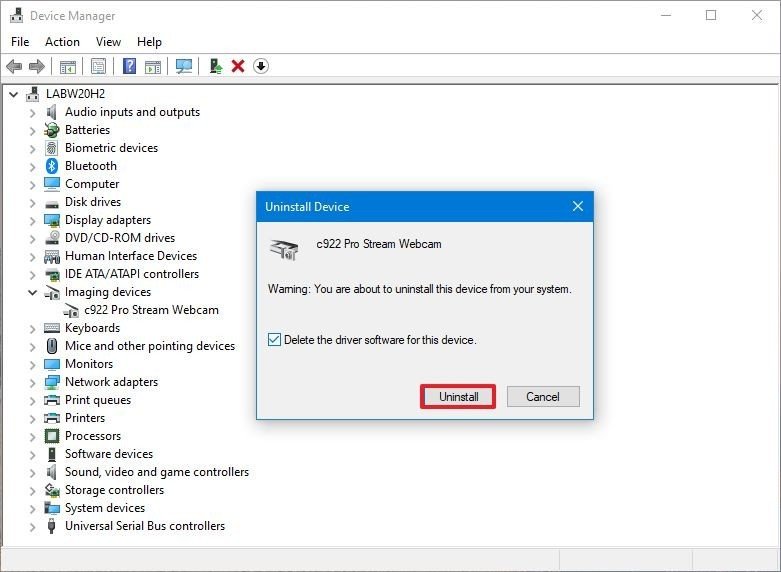Click the down-arrow Disable device icon
This screenshot has height=572, width=781.
tap(261, 66)
